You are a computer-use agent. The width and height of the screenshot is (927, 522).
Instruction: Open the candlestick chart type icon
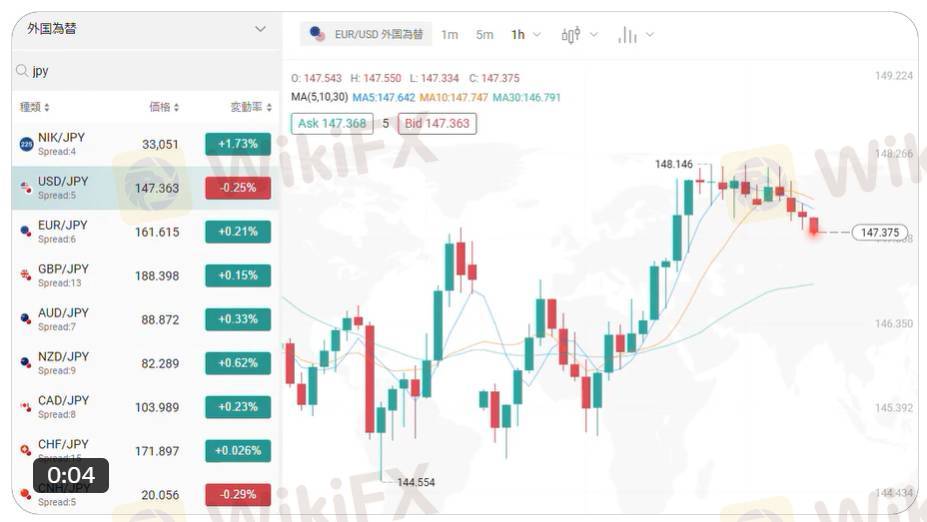(571, 35)
